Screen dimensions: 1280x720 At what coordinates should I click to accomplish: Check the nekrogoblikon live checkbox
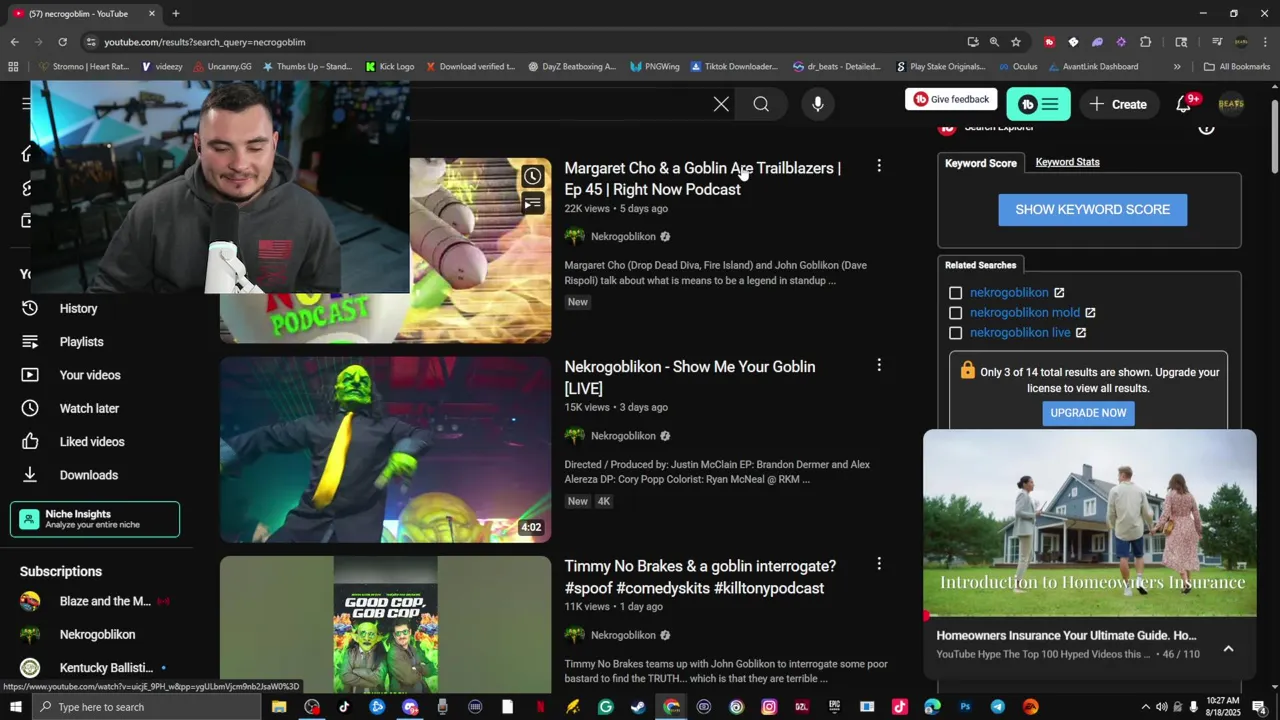956,333
